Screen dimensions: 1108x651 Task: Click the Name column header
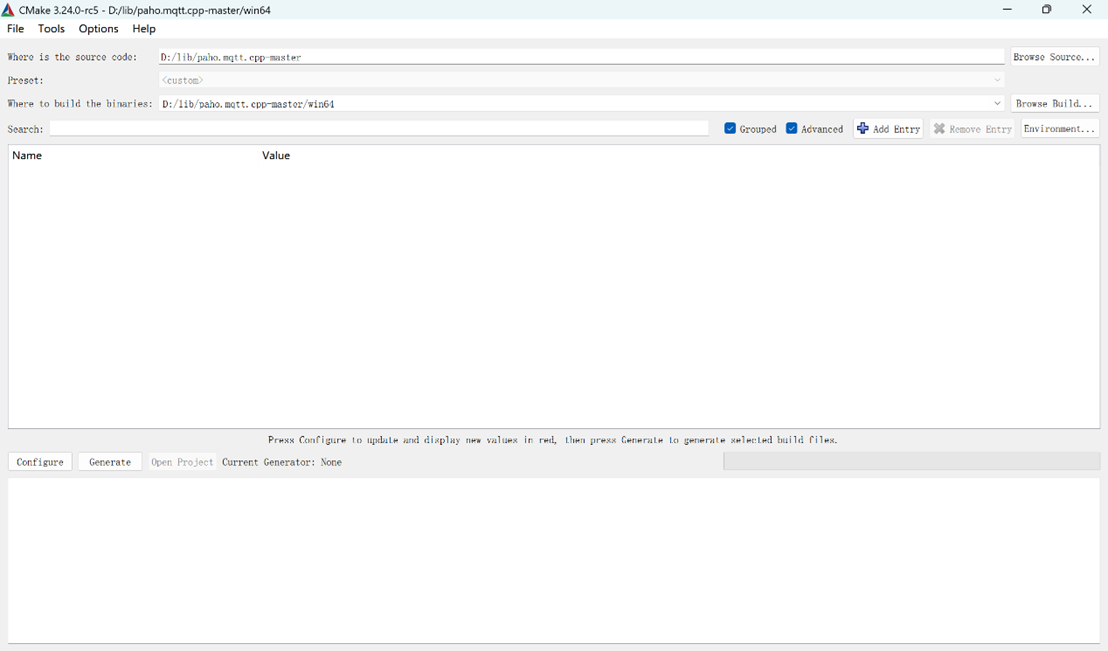tap(27, 156)
